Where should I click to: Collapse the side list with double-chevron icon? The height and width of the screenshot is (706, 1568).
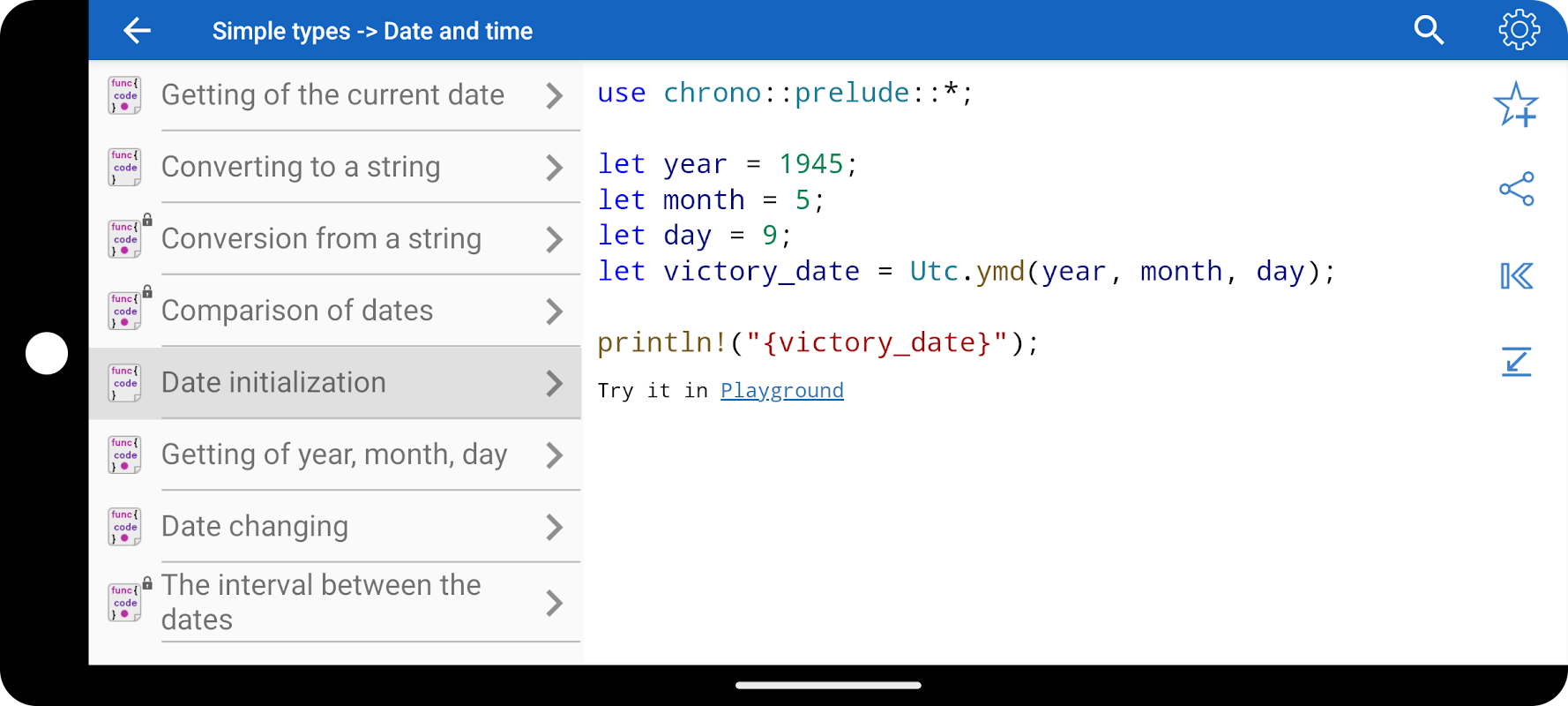(1516, 276)
